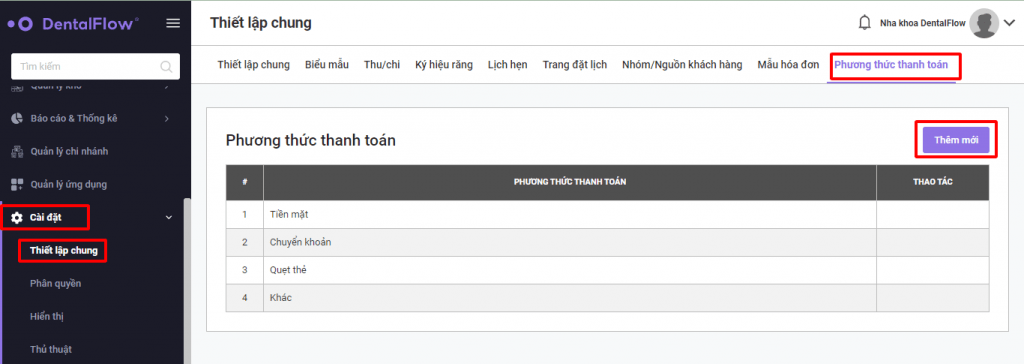Click the Tìm kiếm search field

(95, 67)
